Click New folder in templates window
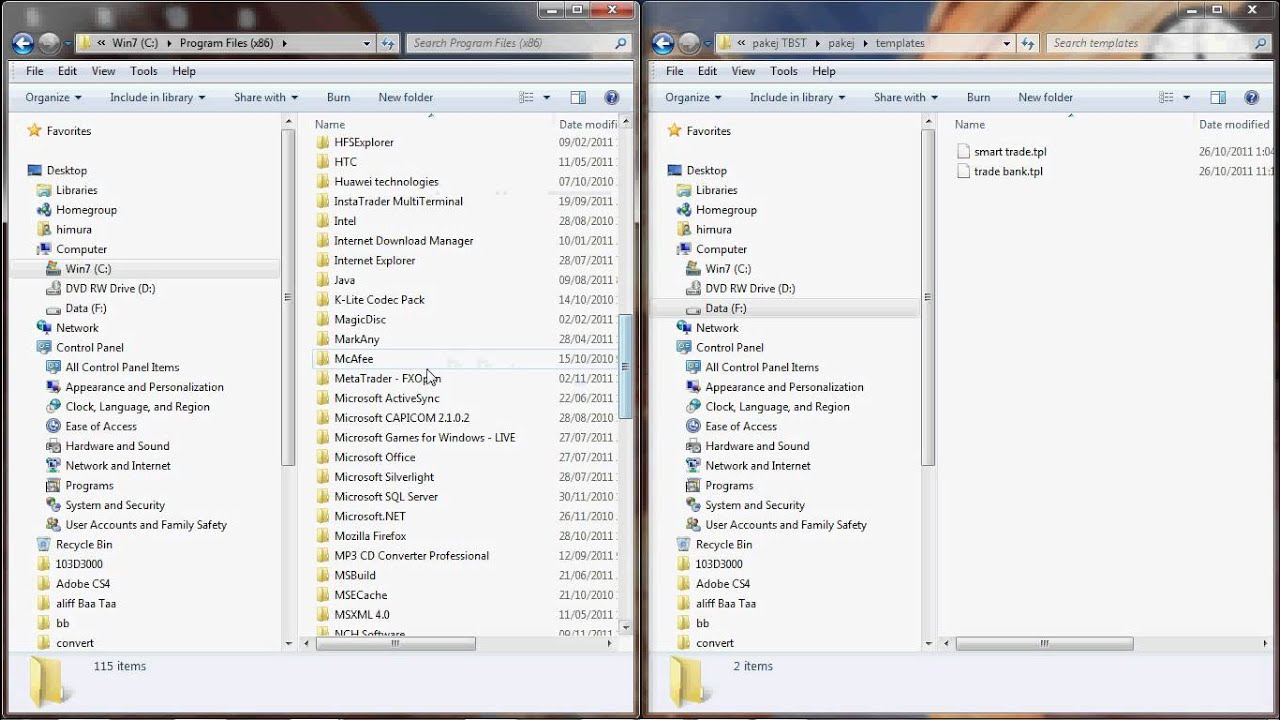Screen dimensions: 1280x720 (x=1045, y=97)
